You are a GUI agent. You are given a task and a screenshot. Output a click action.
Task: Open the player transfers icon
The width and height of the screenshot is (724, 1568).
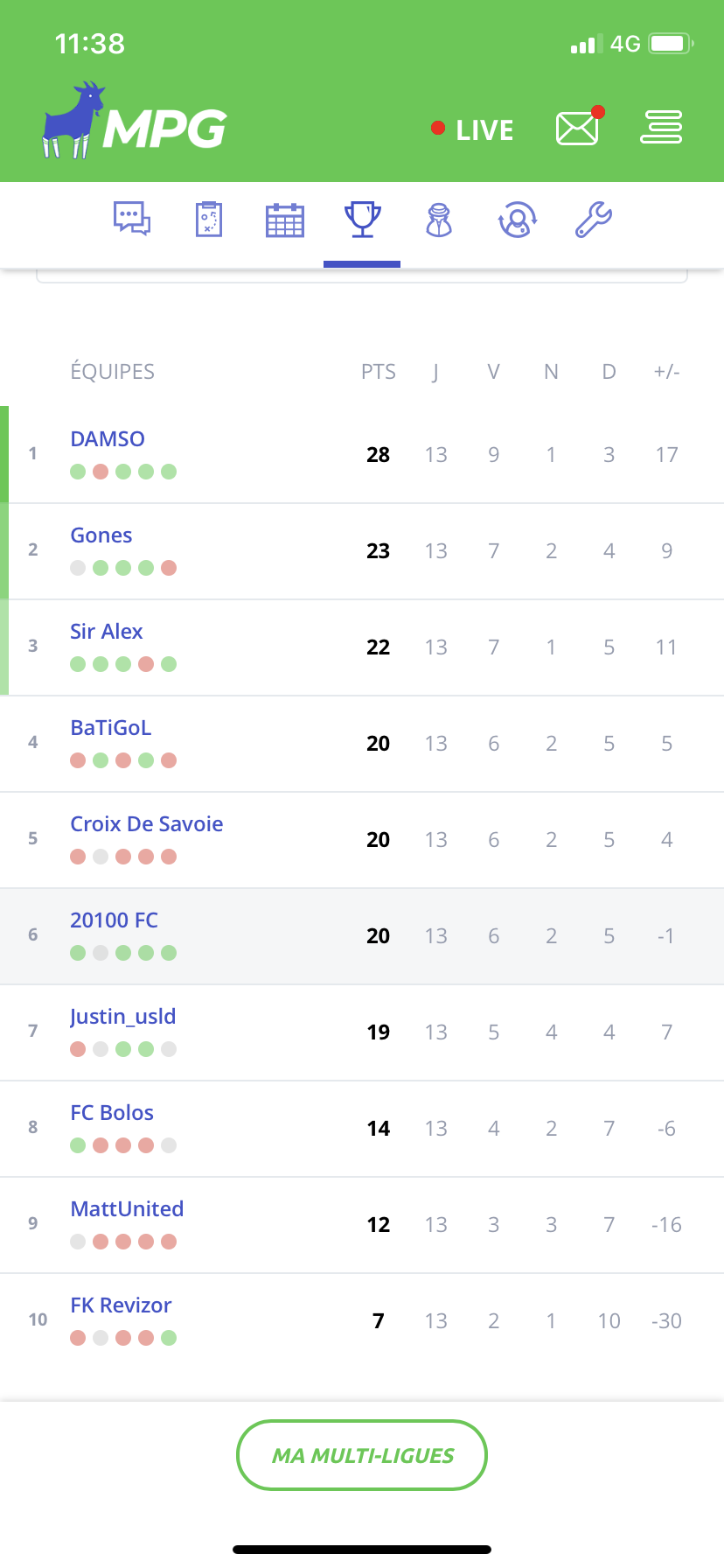[x=518, y=220]
